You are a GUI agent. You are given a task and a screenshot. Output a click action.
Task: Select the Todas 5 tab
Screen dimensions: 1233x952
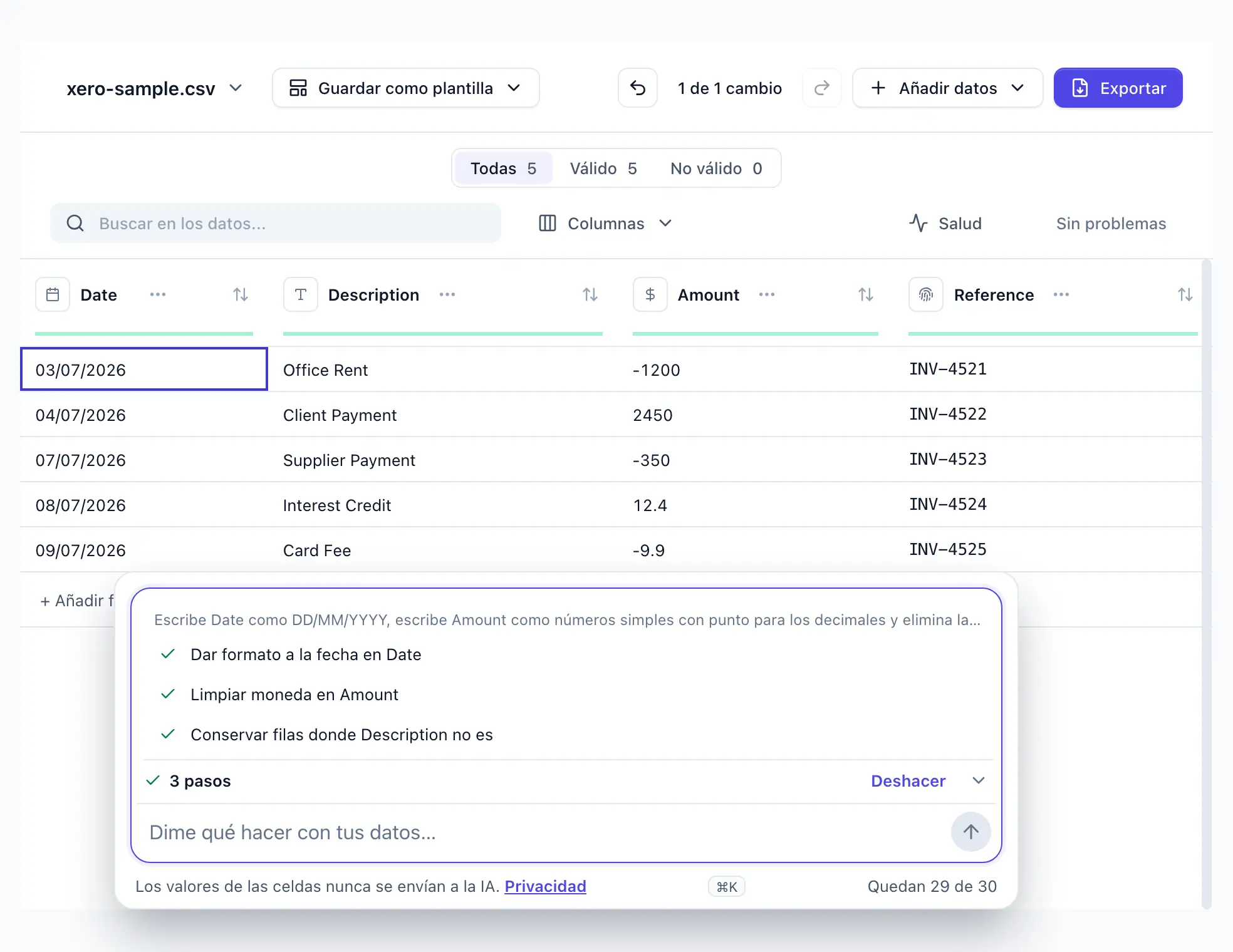pos(504,168)
